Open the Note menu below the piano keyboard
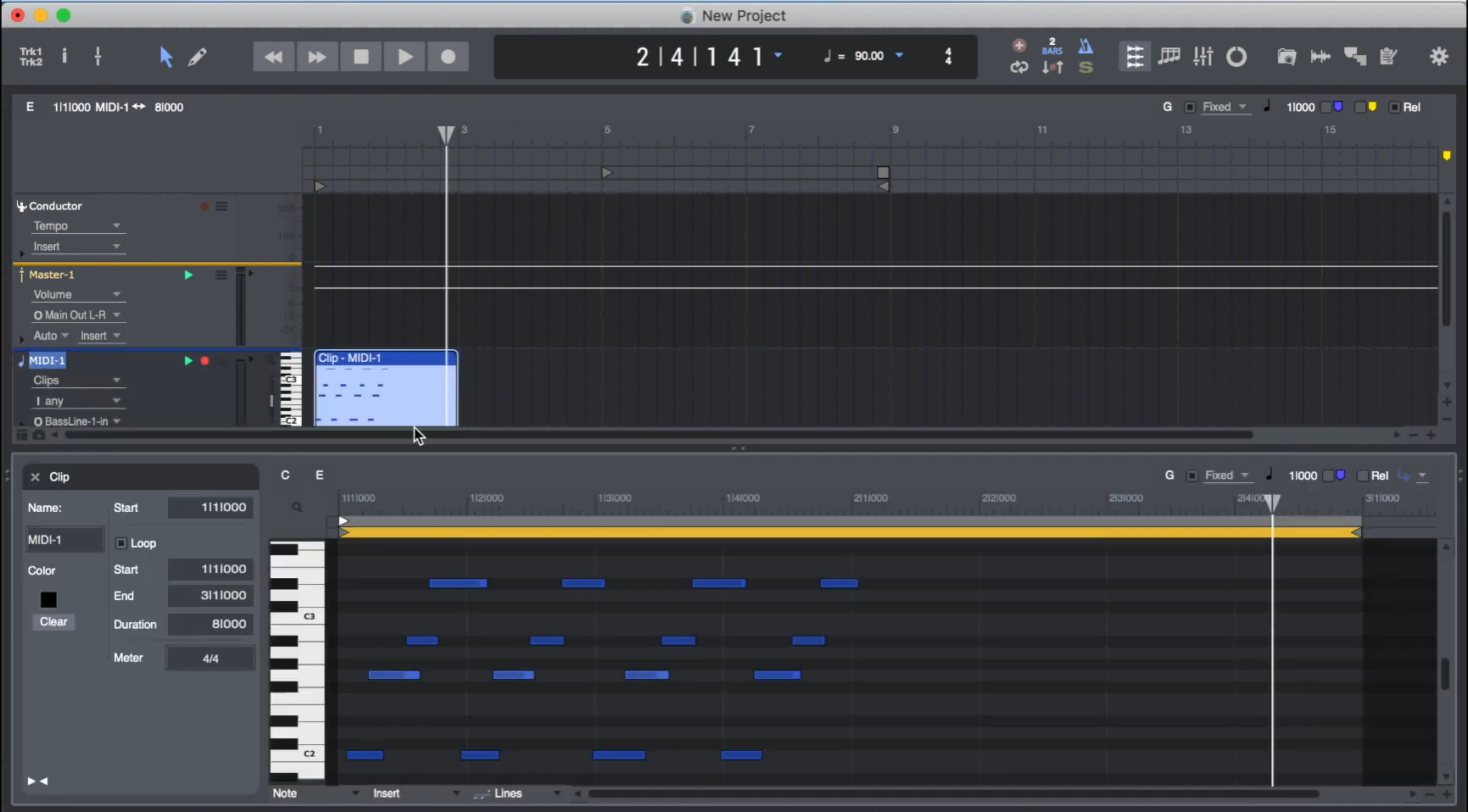Screen dimensions: 1468x812 pos(315,794)
